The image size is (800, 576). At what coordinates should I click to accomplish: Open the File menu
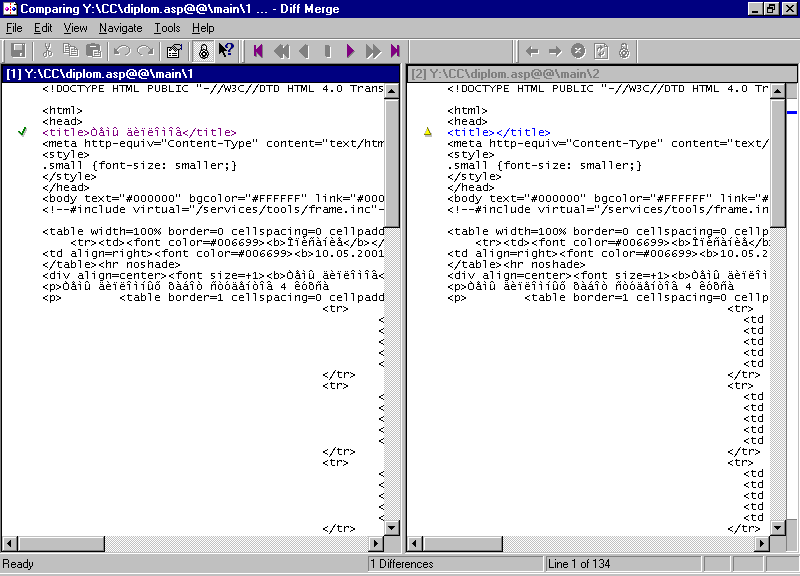[x=14, y=28]
